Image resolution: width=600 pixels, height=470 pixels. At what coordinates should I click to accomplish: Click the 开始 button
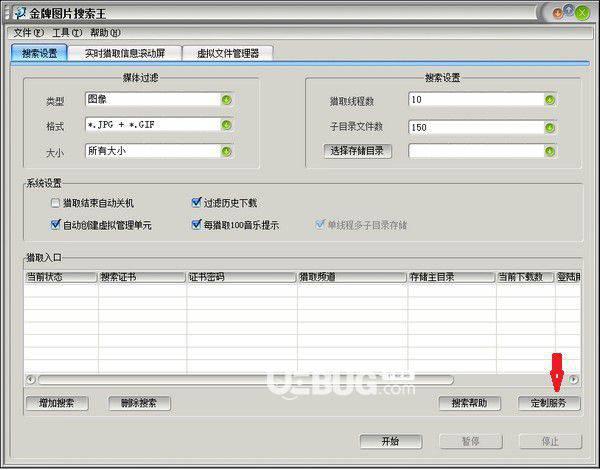391,441
